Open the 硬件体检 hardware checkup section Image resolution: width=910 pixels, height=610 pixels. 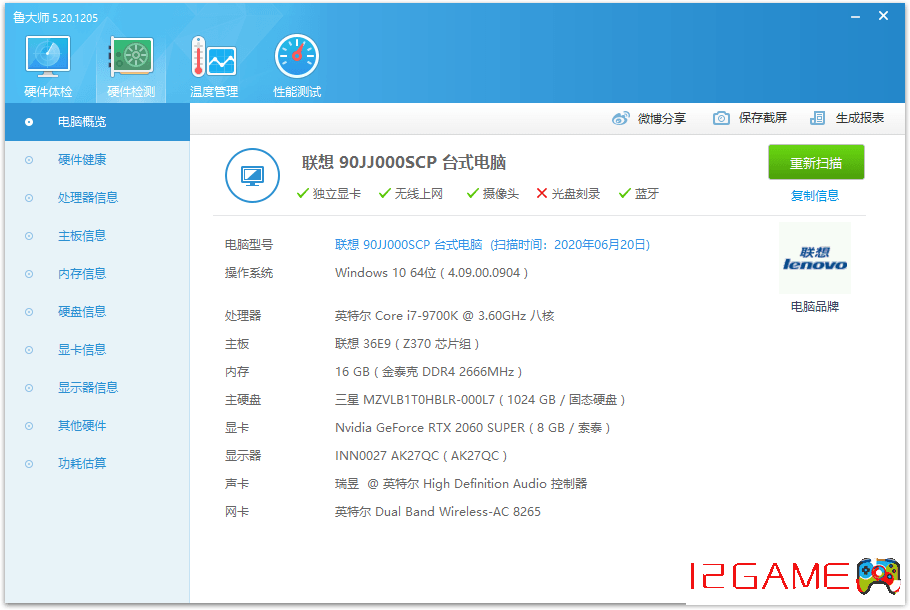click(x=48, y=67)
